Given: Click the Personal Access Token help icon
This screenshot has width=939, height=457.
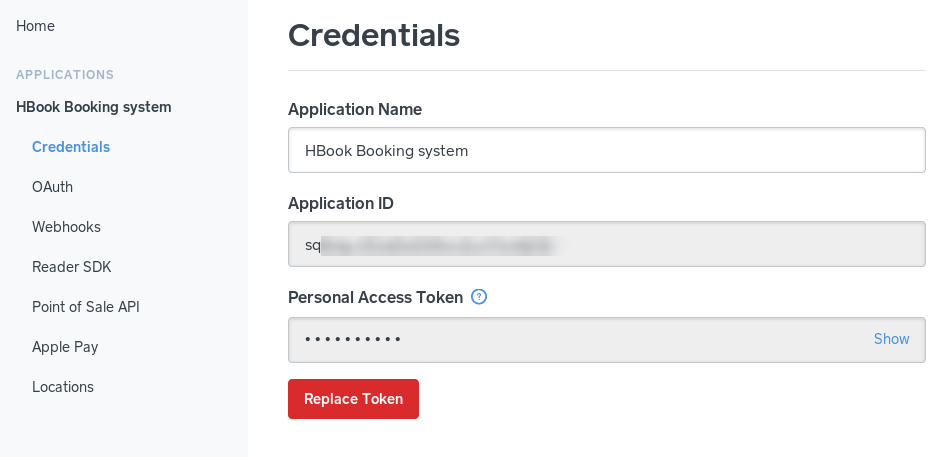Looking at the screenshot, I should tap(479, 297).
